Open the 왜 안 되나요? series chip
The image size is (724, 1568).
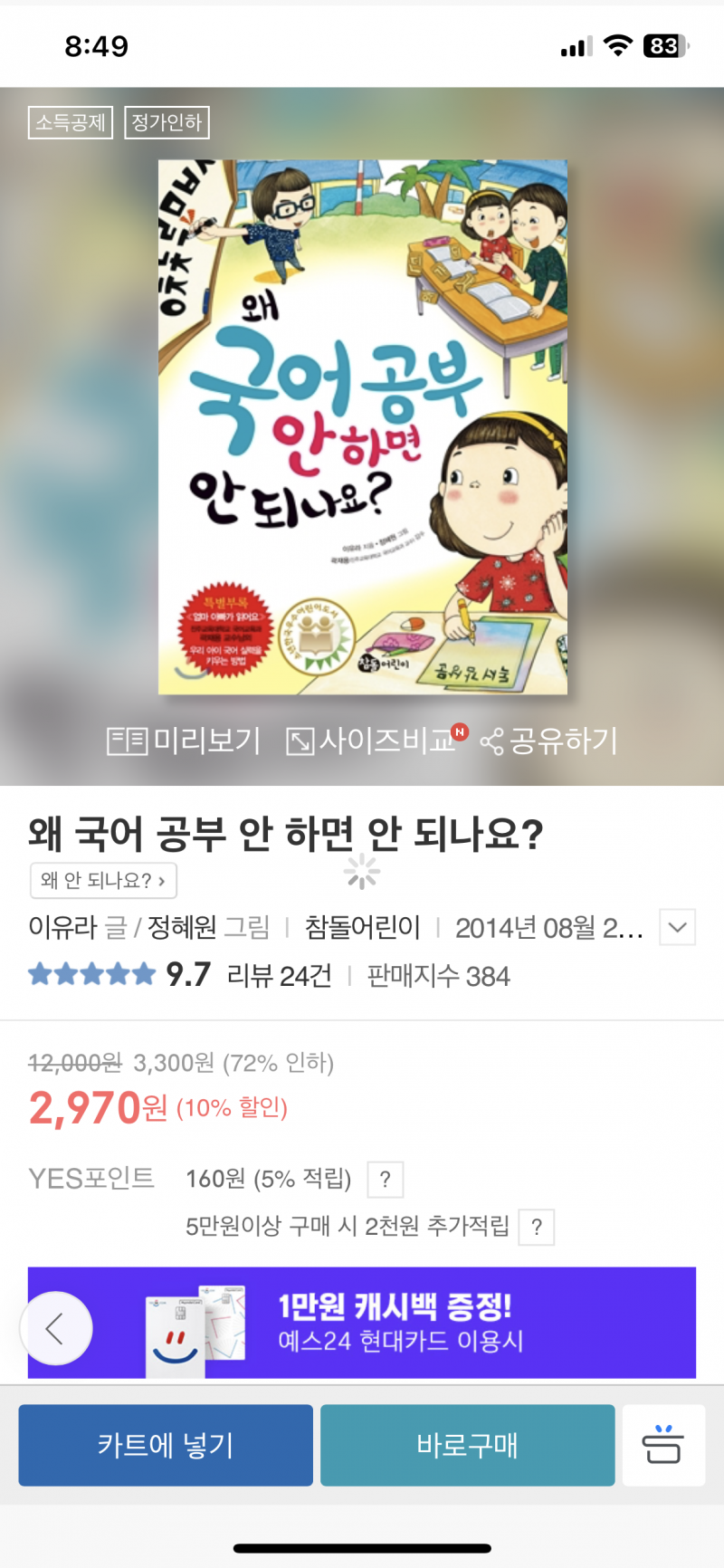pyautogui.click(x=103, y=880)
